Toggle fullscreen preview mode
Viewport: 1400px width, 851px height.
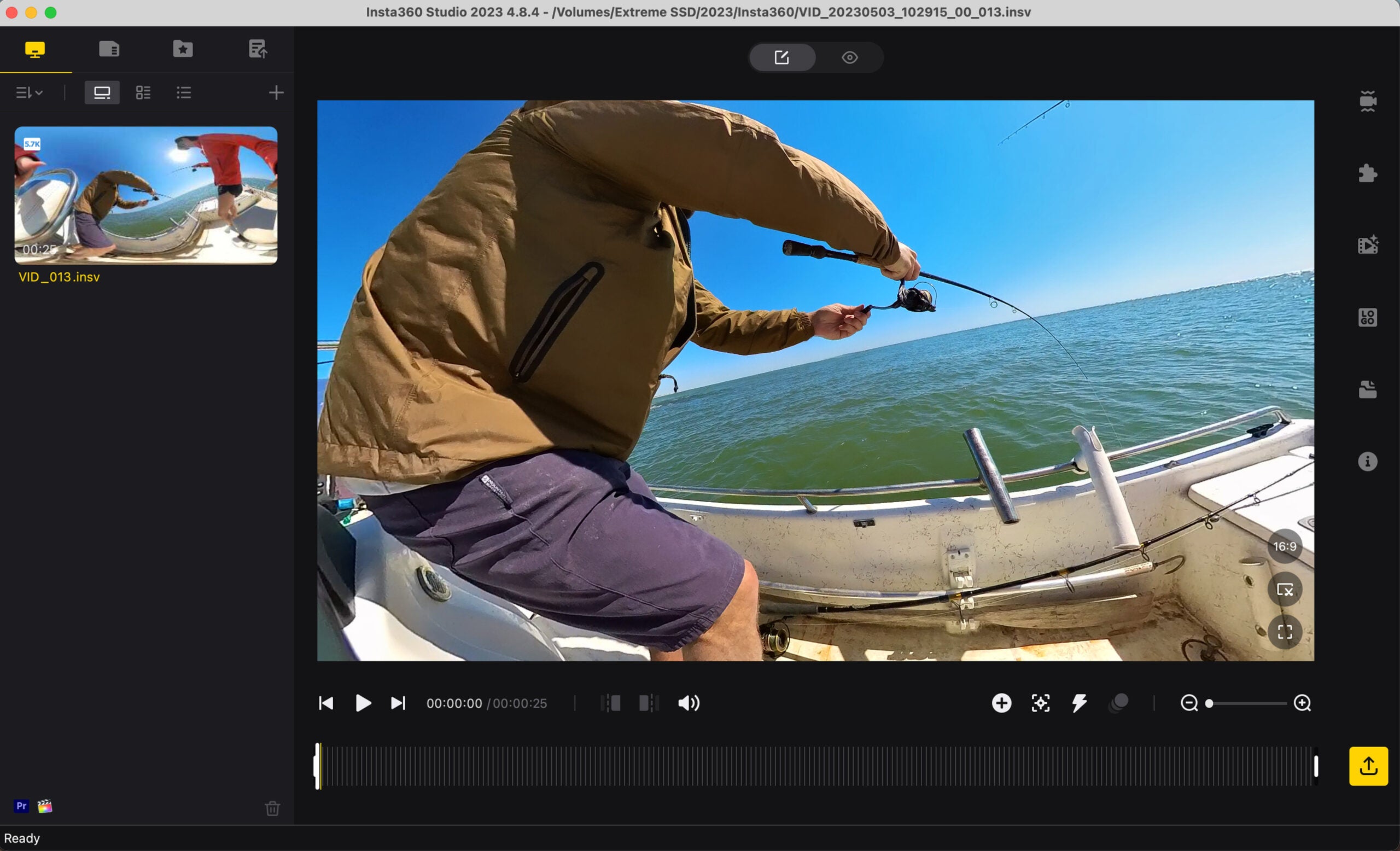[1285, 632]
